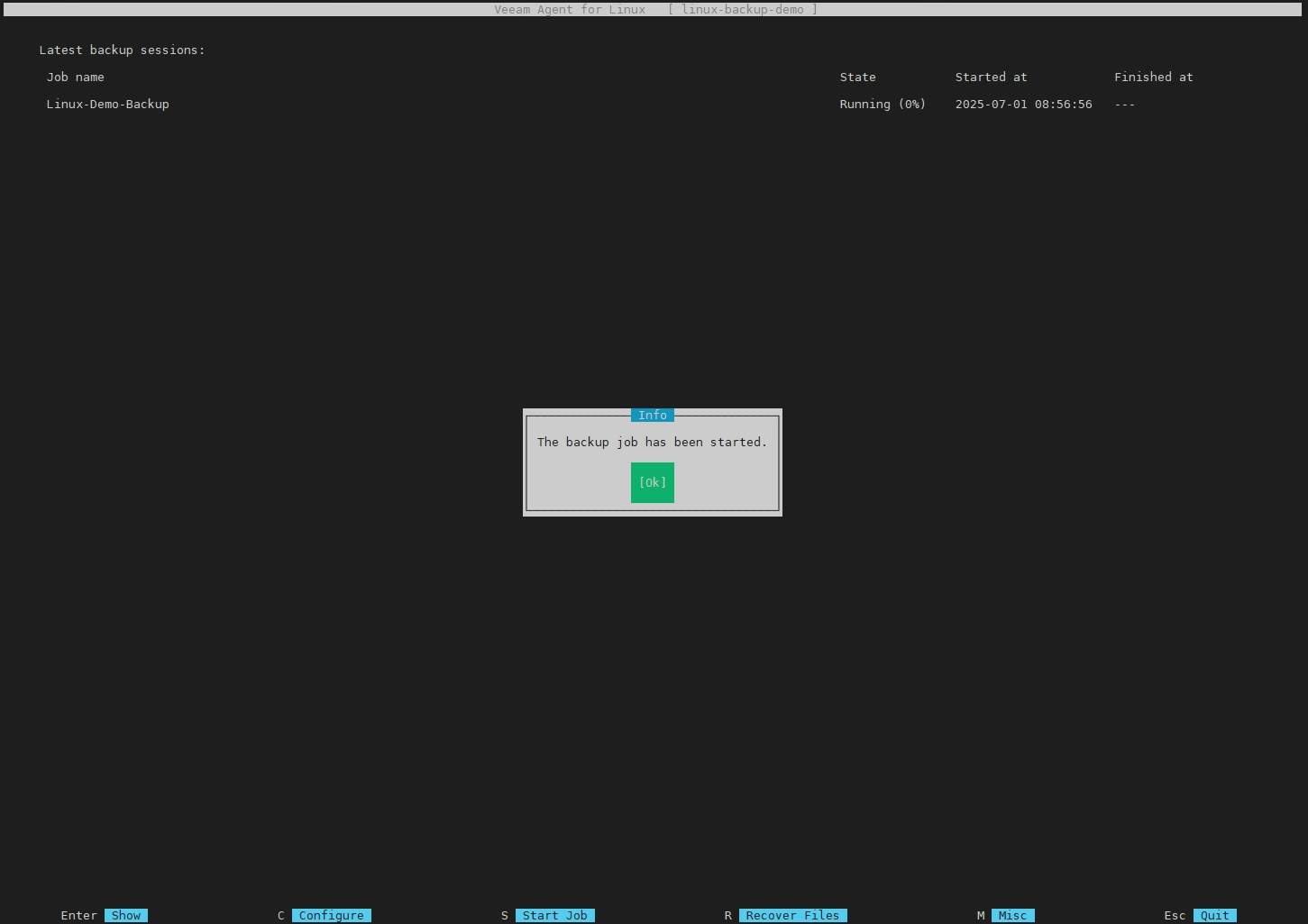This screenshot has height=924, width=1308.
Task: Click Quit in the bottom bar
Action: pos(1214,915)
